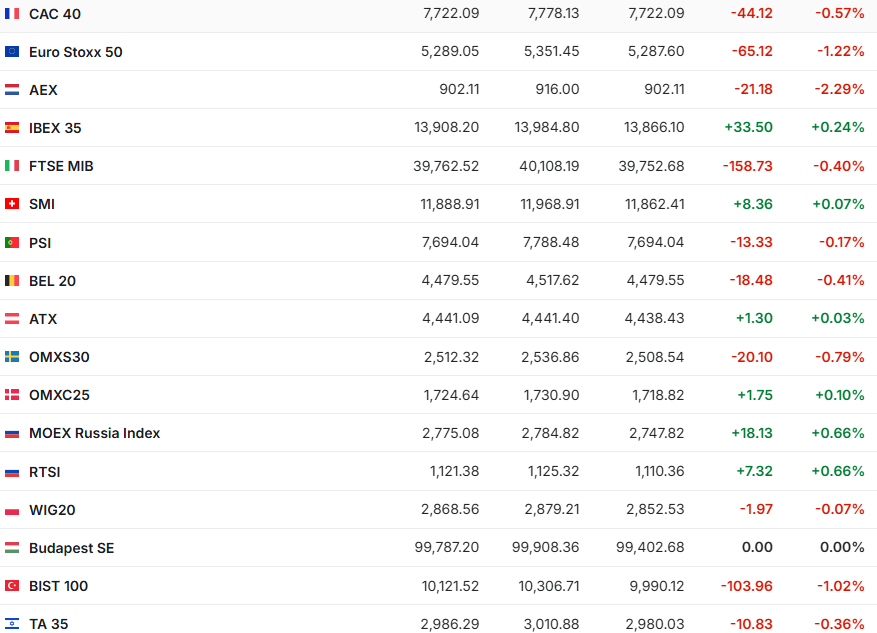Open the MOEX Russia Index link

(94, 433)
